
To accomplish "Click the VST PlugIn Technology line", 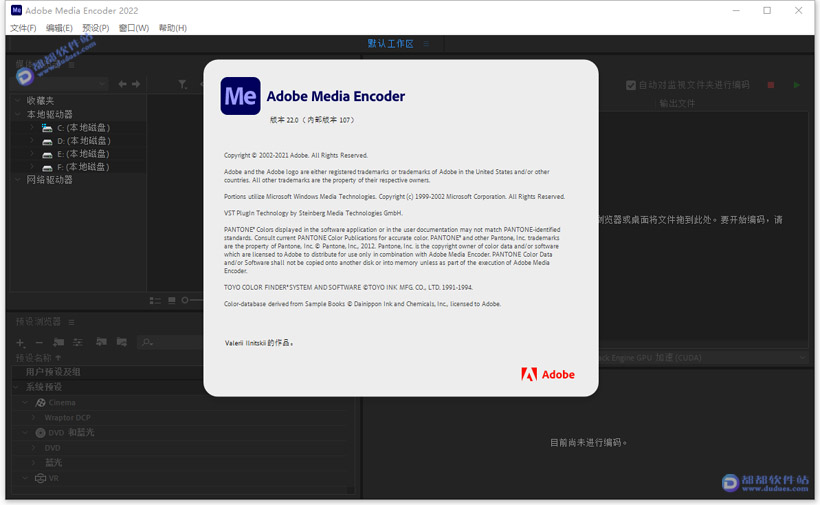I will [313, 213].
